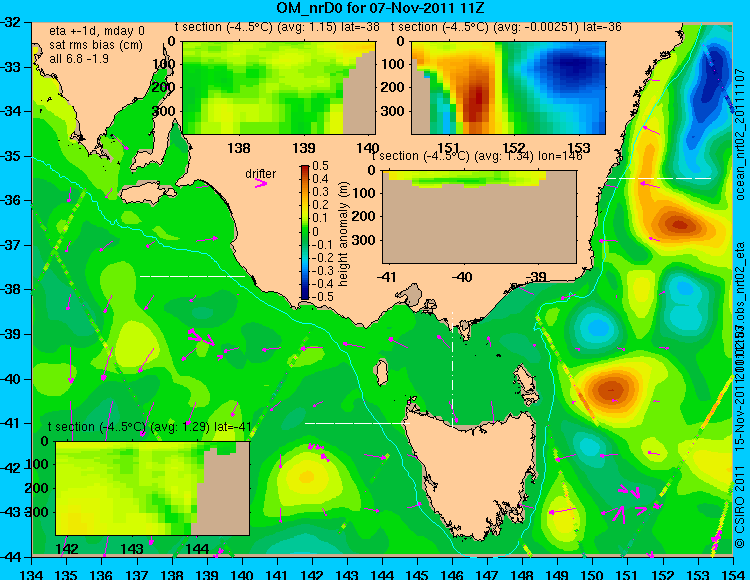Click the 0.5 tick on the colorbar
This screenshot has width=750, height=580.
coord(320,166)
